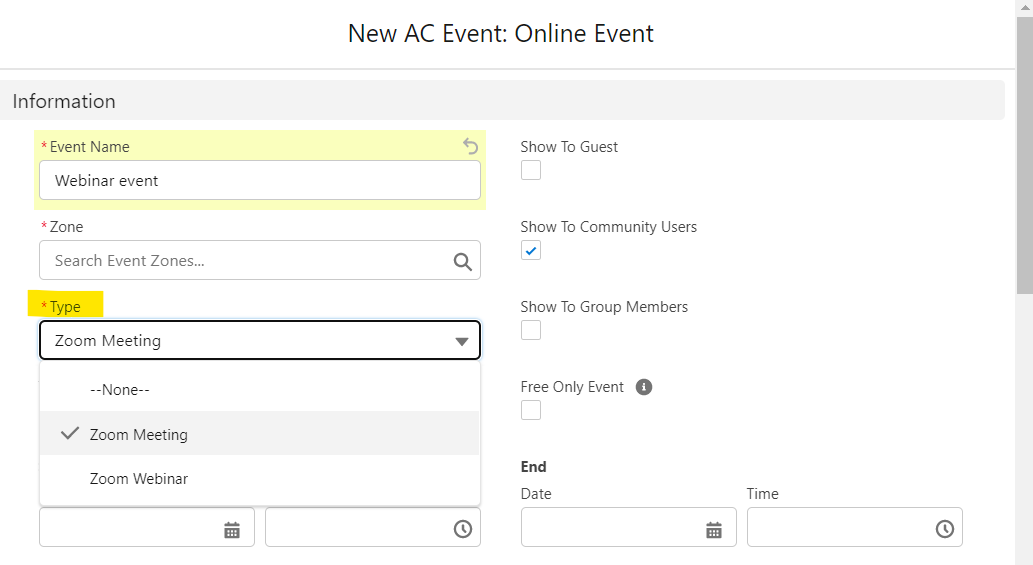Check the Free Only Event checkbox
The image size is (1033, 565).
pyautogui.click(x=531, y=411)
